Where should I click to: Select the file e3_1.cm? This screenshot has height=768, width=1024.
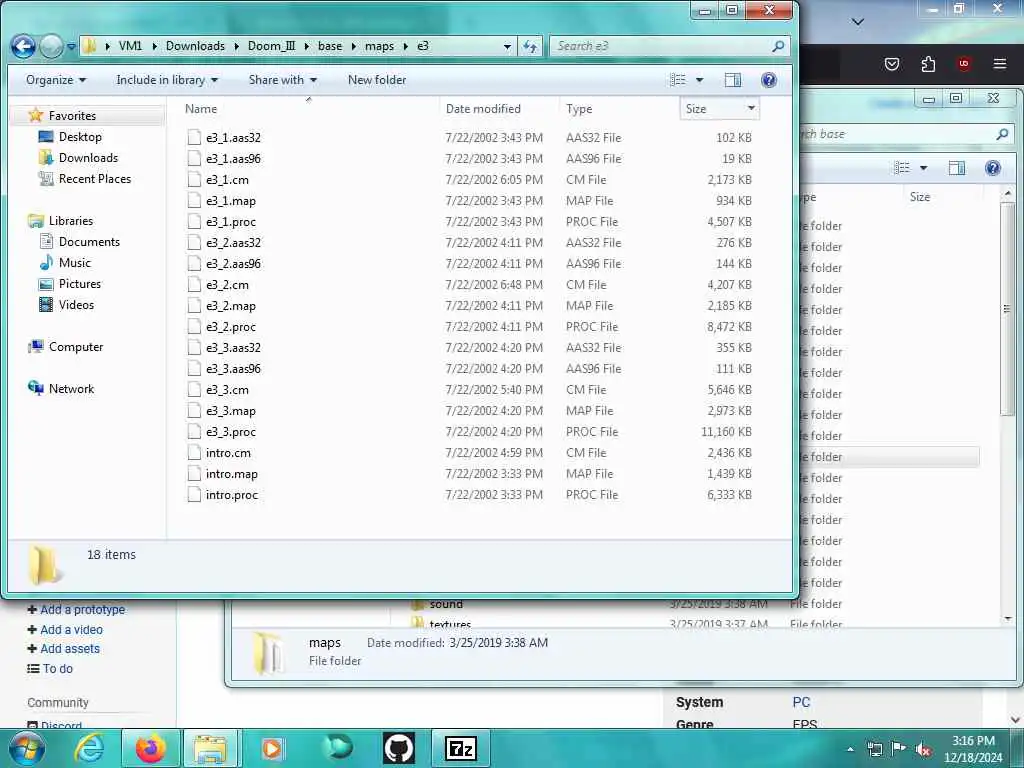click(227, 180)
